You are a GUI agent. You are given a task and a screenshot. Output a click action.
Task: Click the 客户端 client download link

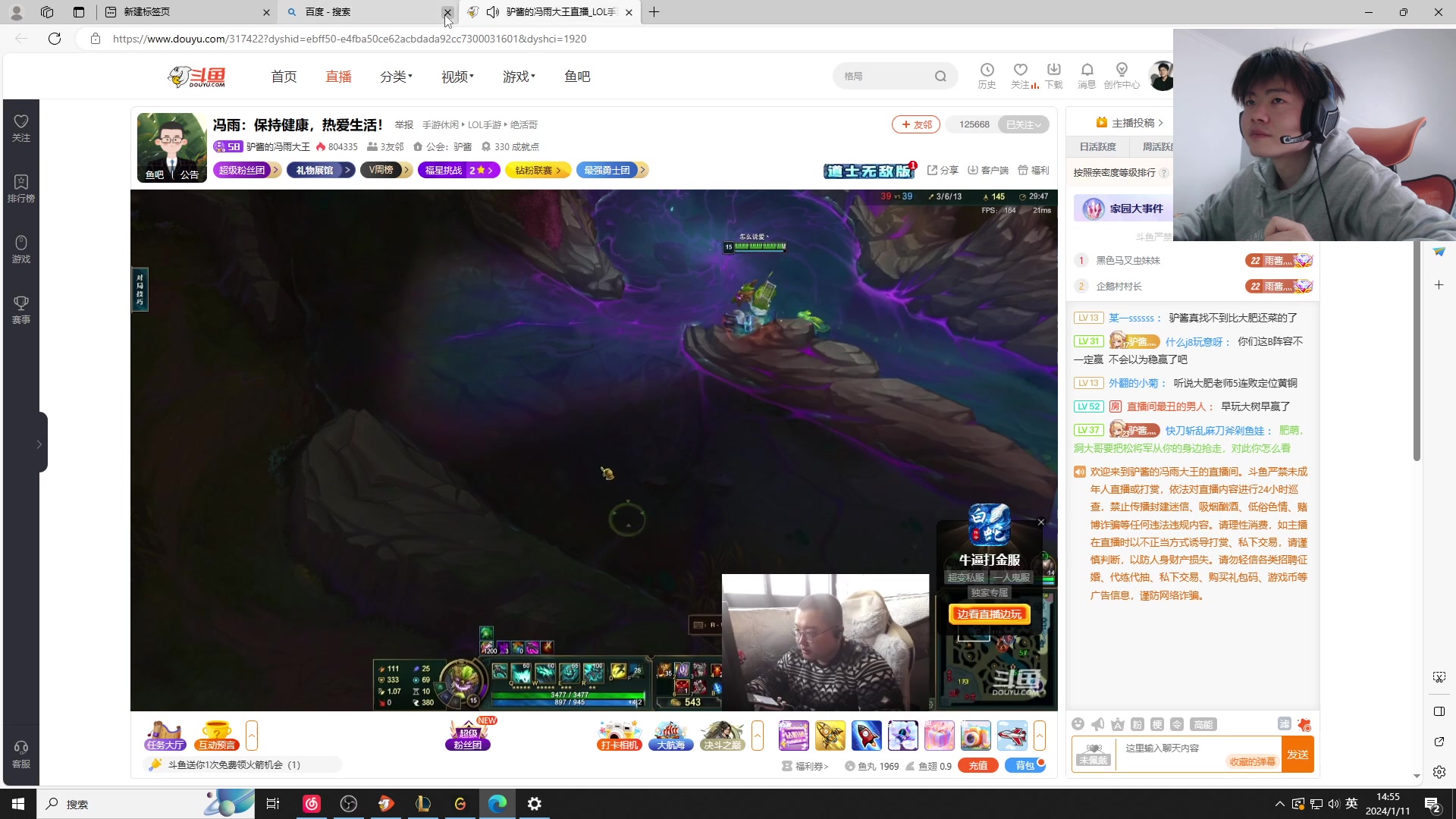pos(988,170)
